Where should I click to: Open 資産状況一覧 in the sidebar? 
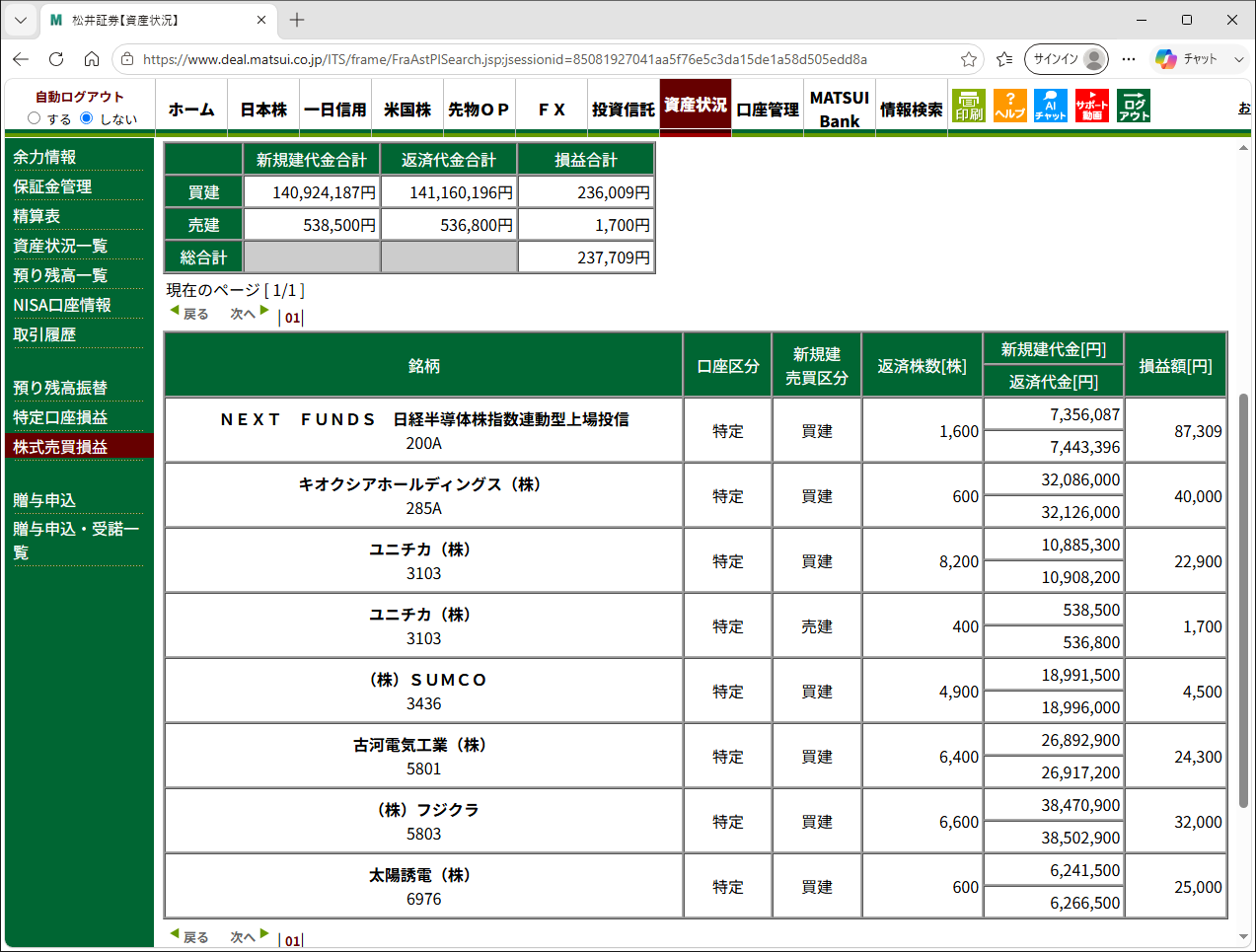coord(60,246)
